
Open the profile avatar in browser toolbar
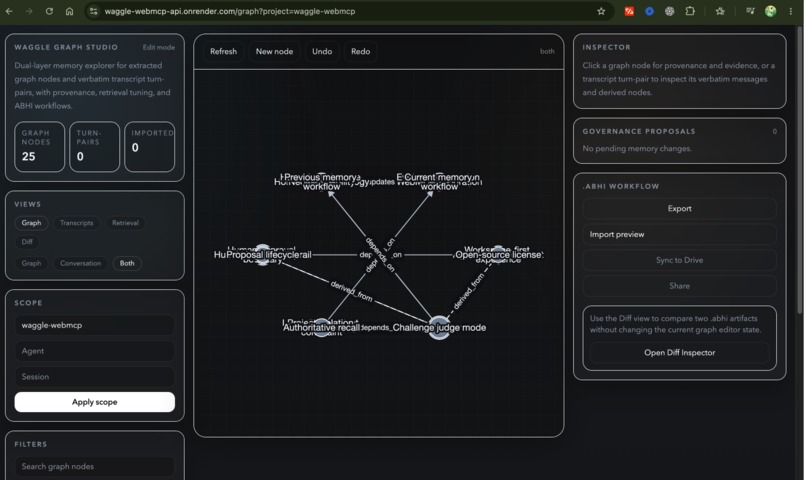(770, 11)
